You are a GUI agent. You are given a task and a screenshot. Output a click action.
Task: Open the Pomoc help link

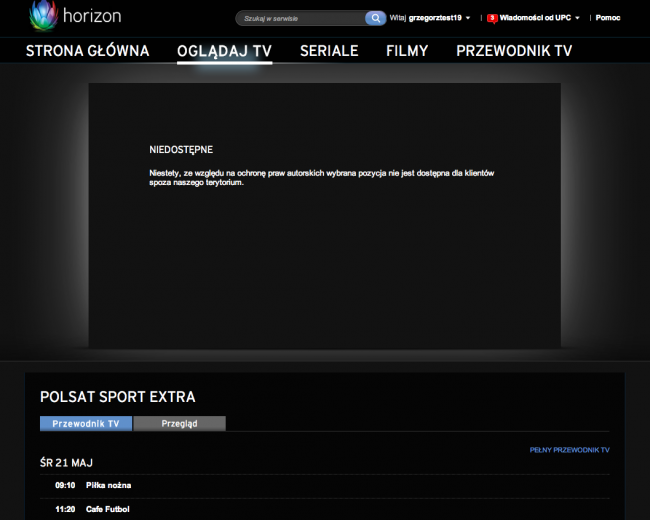[x=608, y=18]
